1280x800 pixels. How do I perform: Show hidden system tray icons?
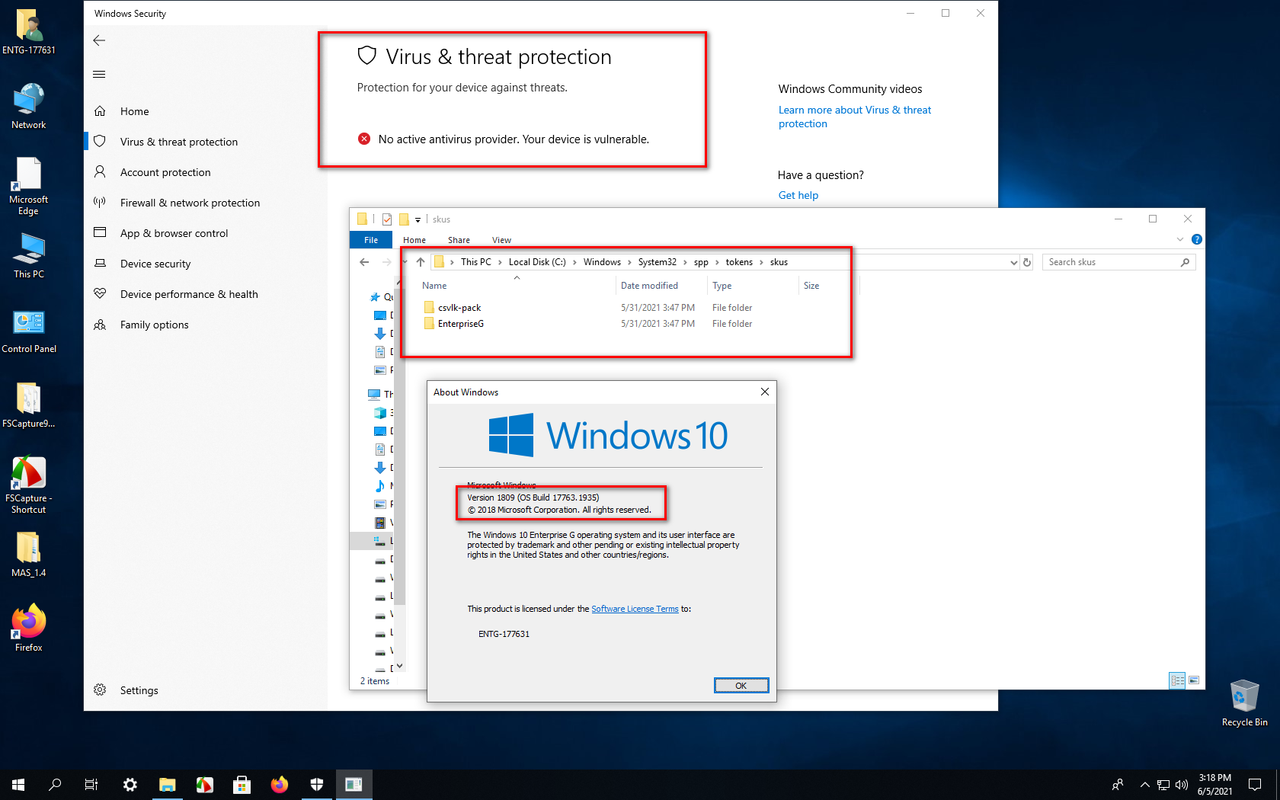(x=1145, y=785)
